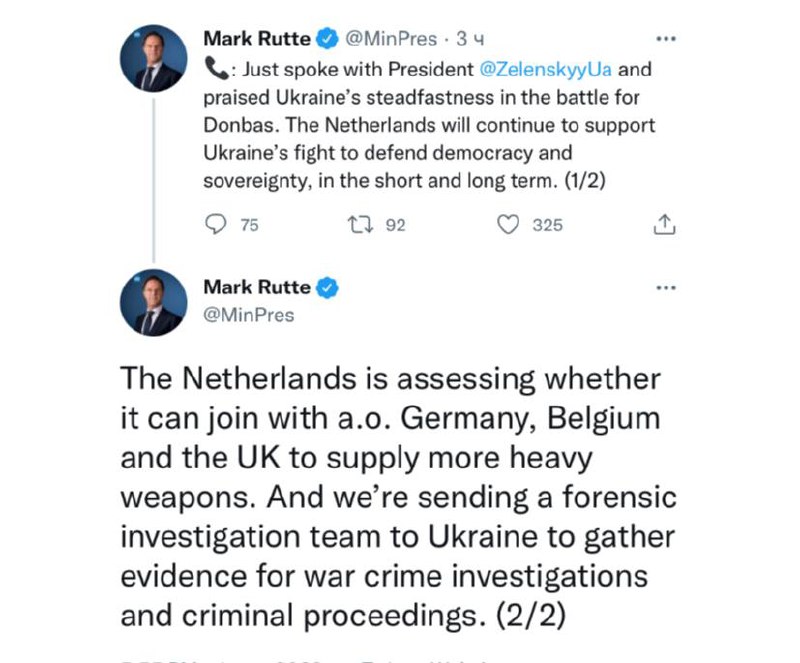Click the tweet text about heavy weapons

point(398,497)
